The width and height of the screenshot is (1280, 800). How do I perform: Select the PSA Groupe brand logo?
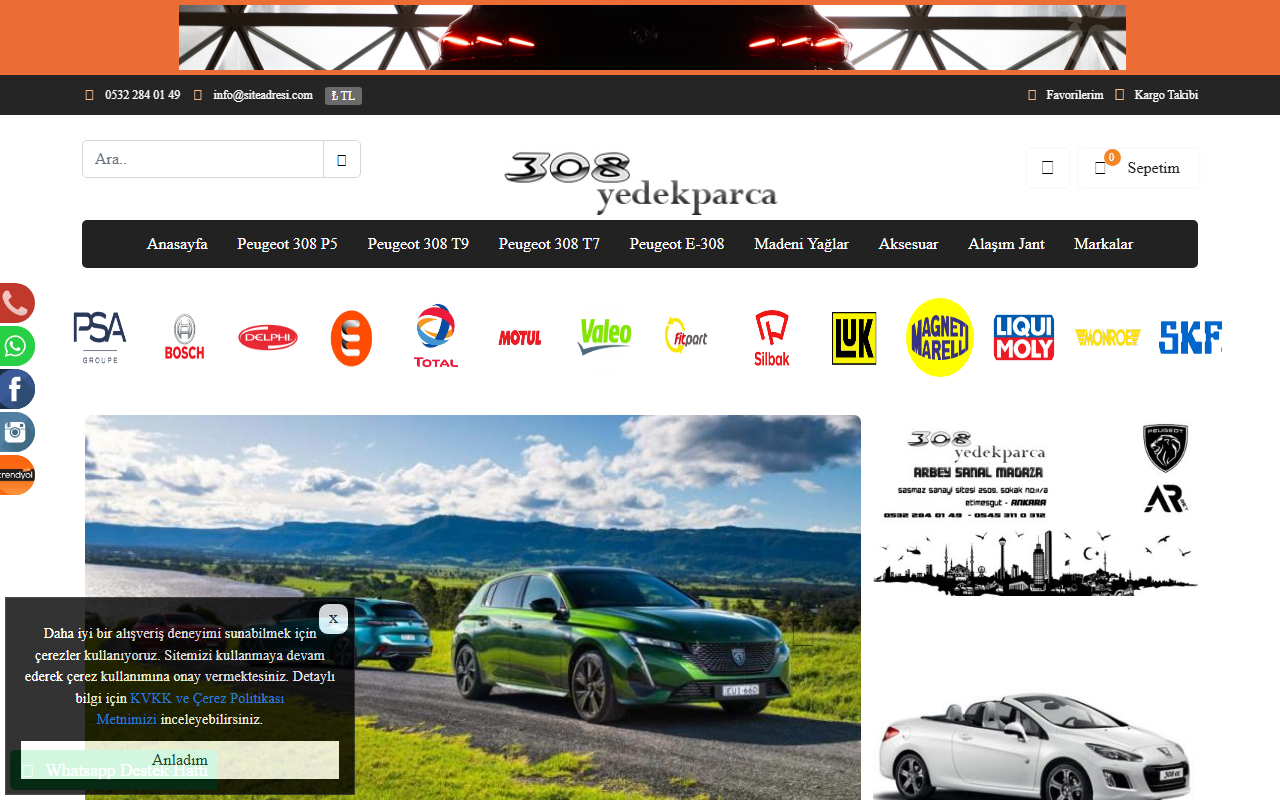coord(100,338)
